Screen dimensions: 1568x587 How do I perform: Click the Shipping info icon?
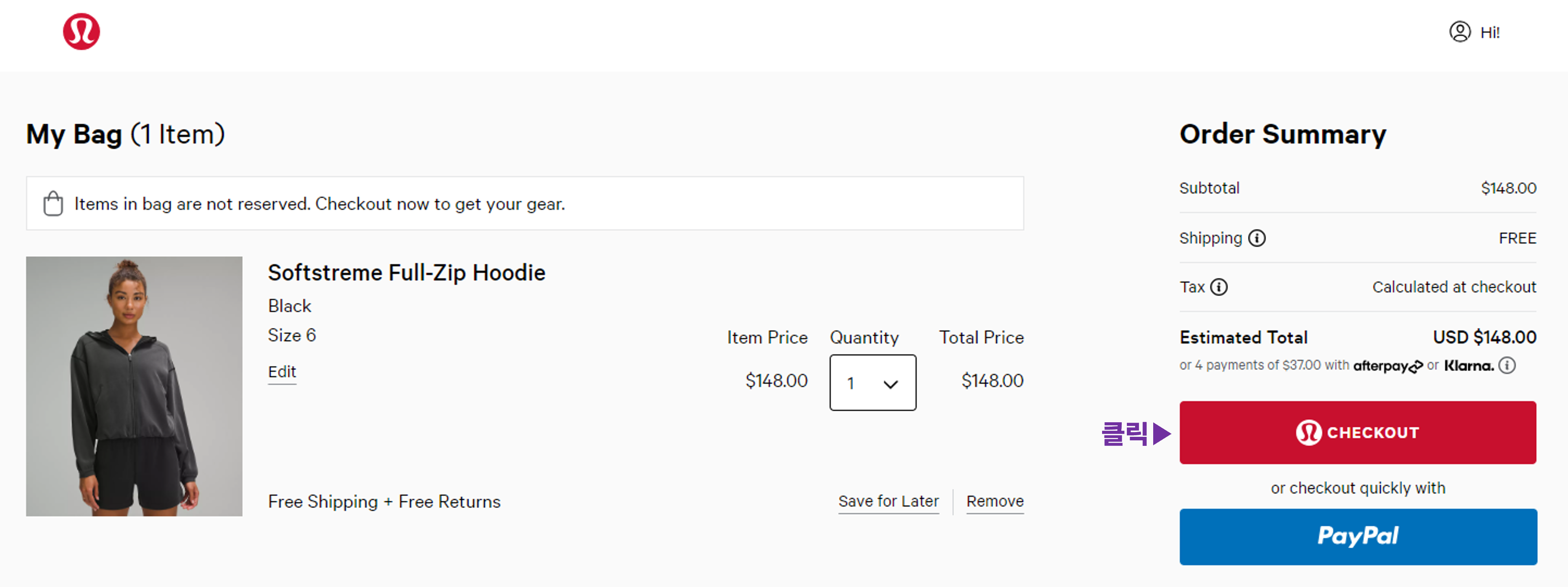(x=1256, y=238)
